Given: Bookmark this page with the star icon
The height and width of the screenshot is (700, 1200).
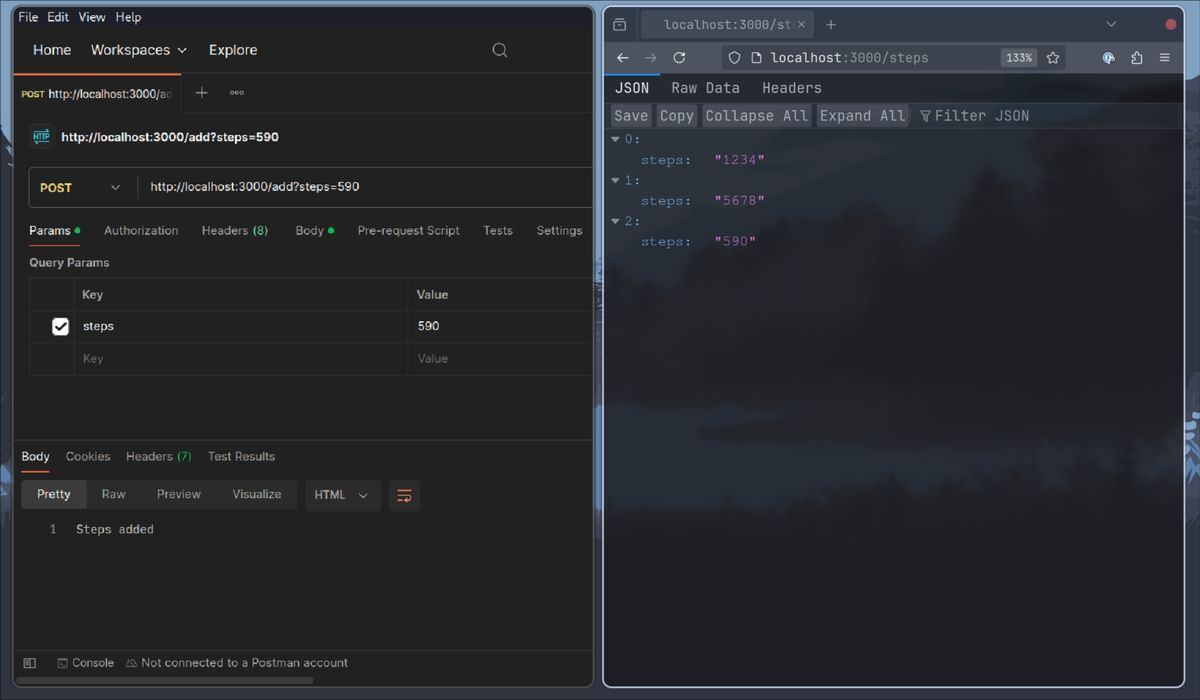Looking at the screenshot, I should pos(1053,58).
